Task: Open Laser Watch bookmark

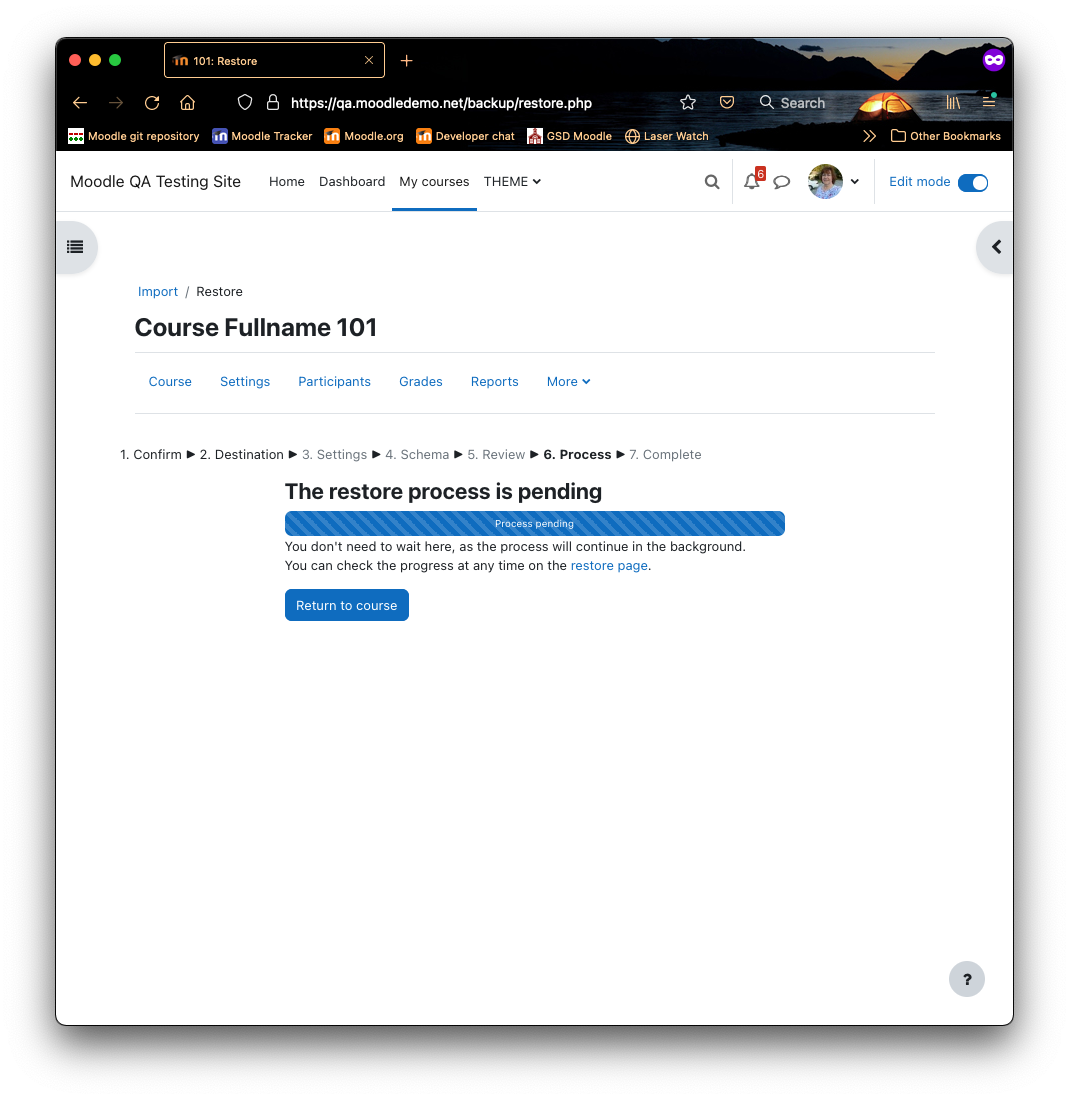Action: (667, 136)
